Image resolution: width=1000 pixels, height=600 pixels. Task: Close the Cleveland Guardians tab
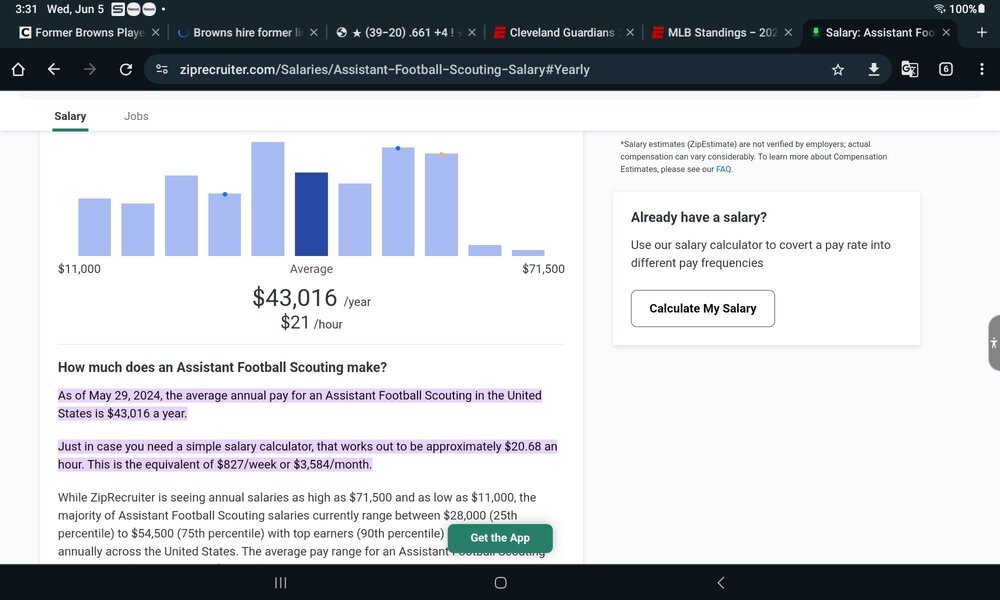630,33
